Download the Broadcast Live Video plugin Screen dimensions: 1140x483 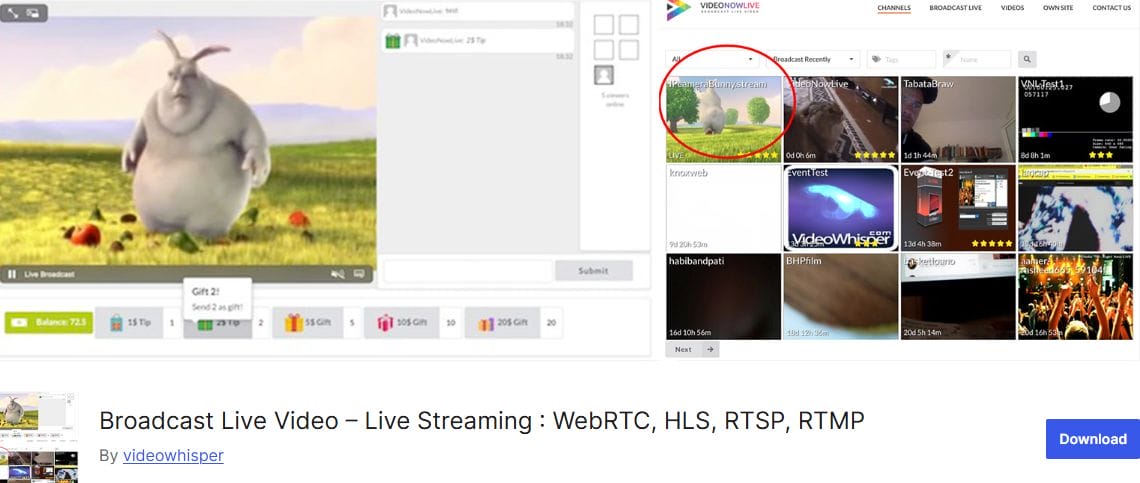pyautogui.click(x=1093, y=439)
